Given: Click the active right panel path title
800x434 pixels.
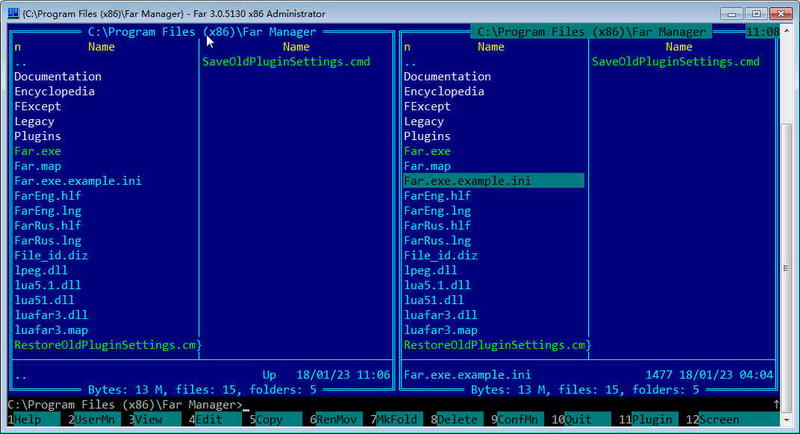Looking at the screenshot, I should (591, 32).
